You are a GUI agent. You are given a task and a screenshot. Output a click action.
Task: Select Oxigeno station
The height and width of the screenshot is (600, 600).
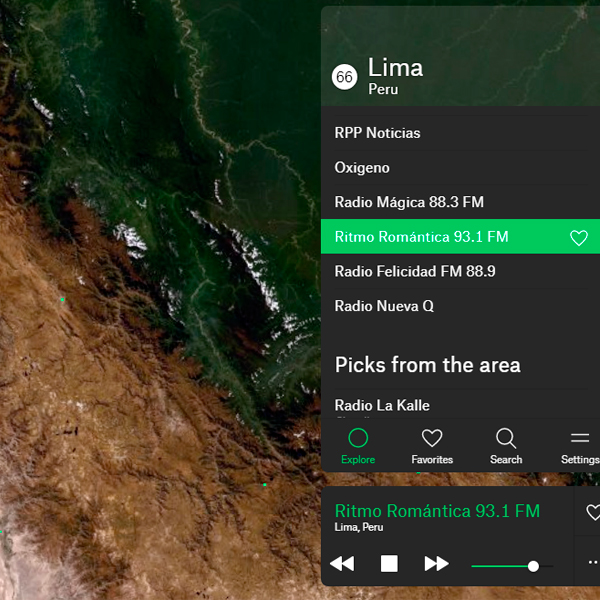(362, 168)
